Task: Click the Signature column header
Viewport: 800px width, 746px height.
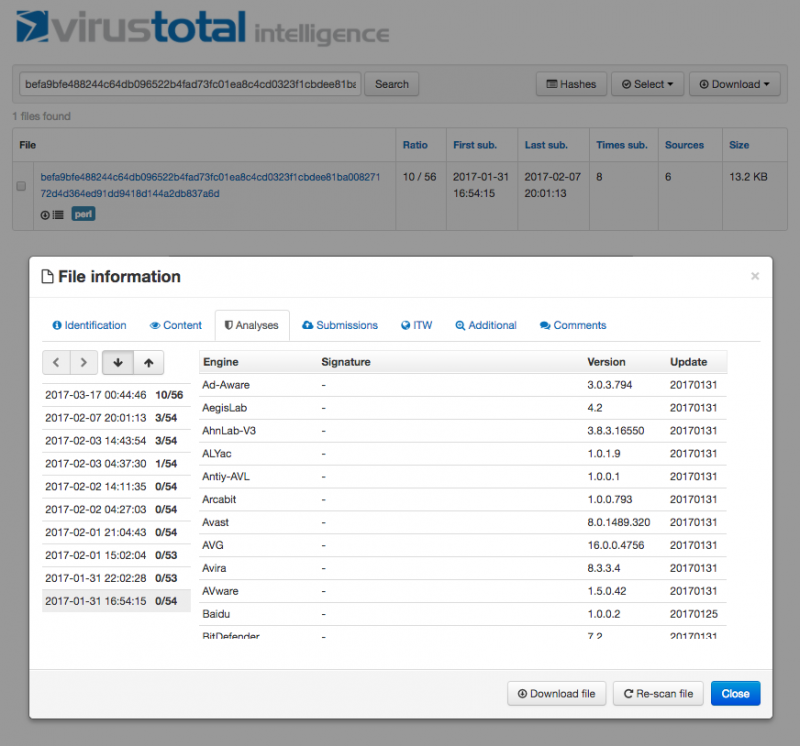Action: (346, 362)
